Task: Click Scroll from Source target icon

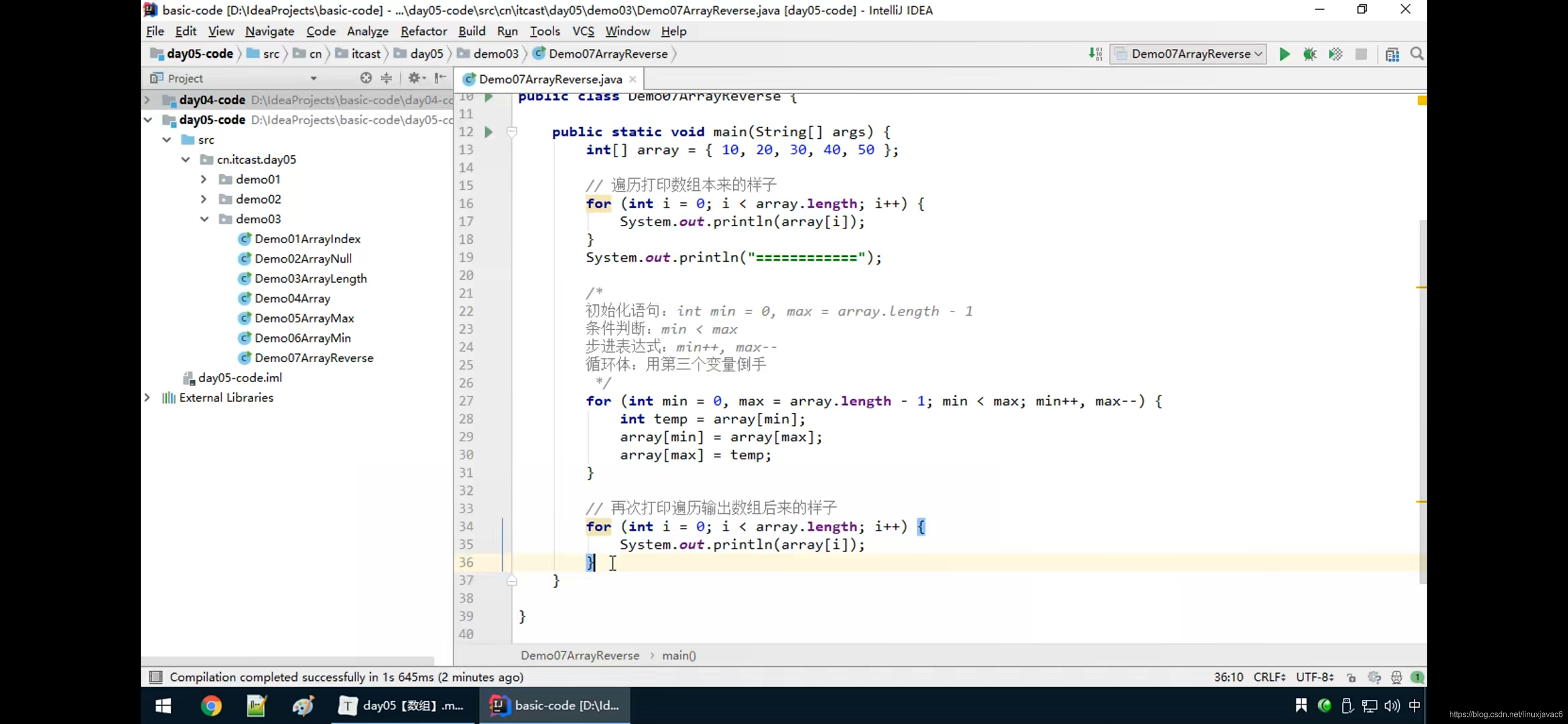Action: 365,78
